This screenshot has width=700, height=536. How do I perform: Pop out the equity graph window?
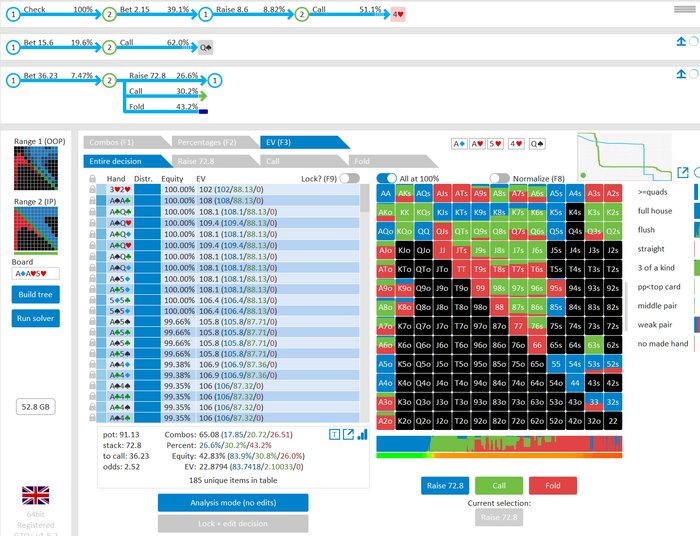(x=683, y=173)
